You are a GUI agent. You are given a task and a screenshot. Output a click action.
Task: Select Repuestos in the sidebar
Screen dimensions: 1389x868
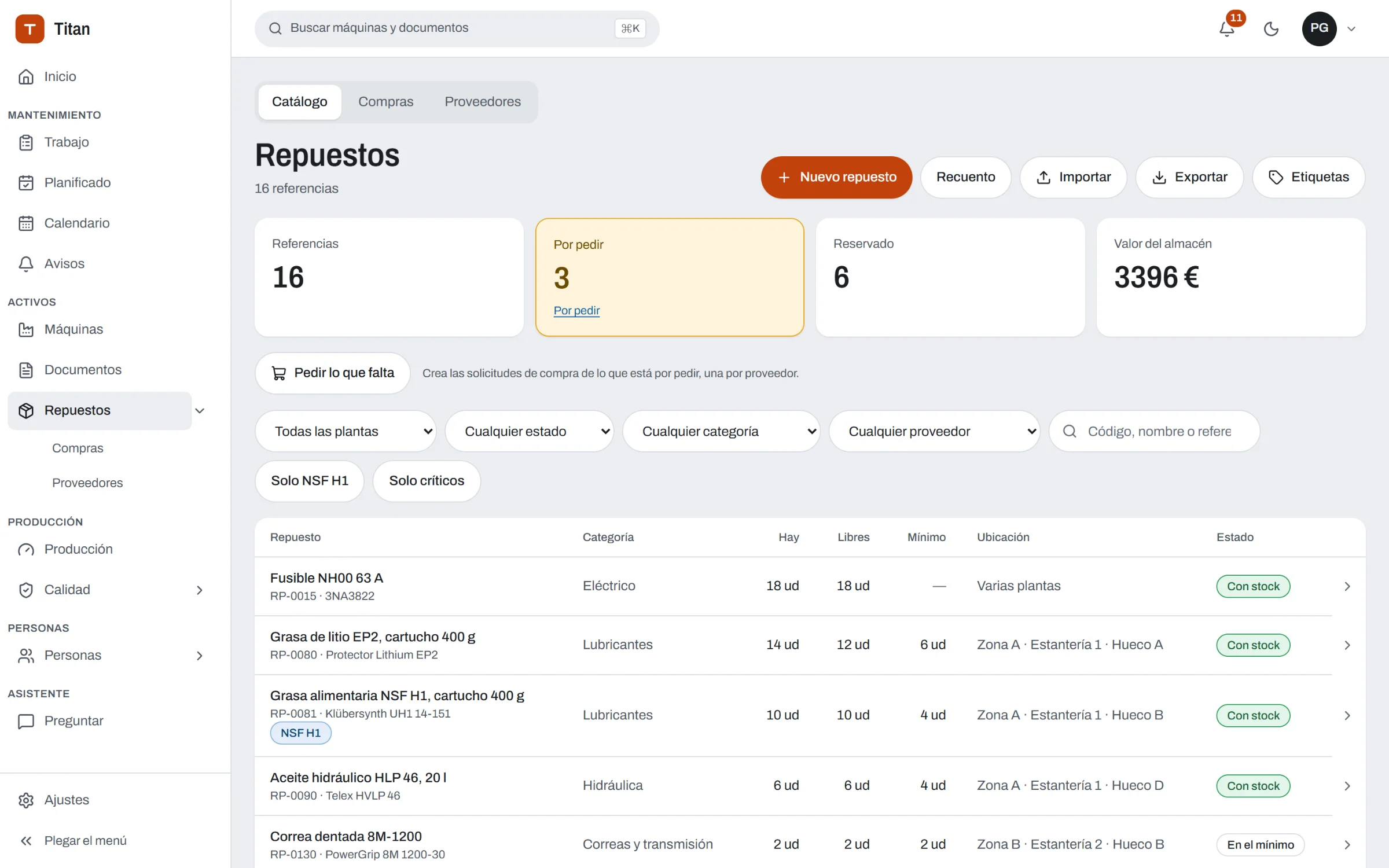[x=100, y=410]
